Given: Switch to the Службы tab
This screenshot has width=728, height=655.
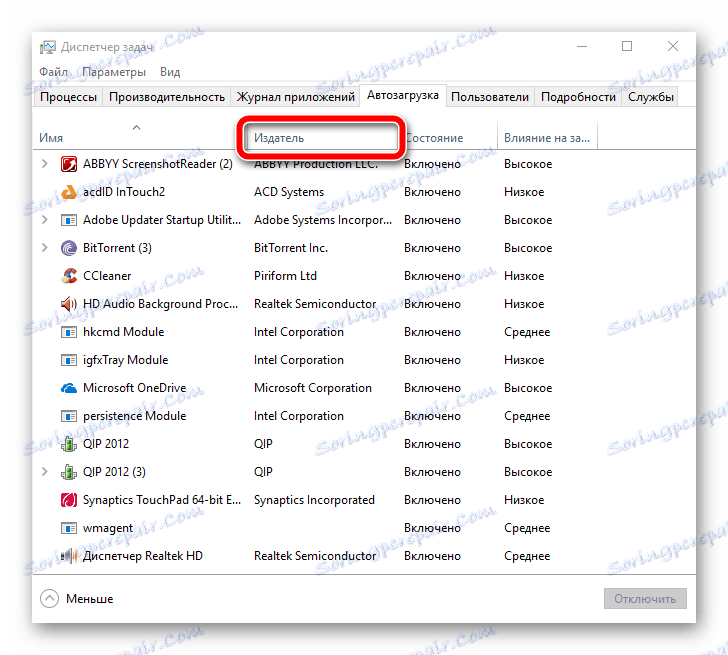Looking at the screenshot, I should [x=650, y=97].
